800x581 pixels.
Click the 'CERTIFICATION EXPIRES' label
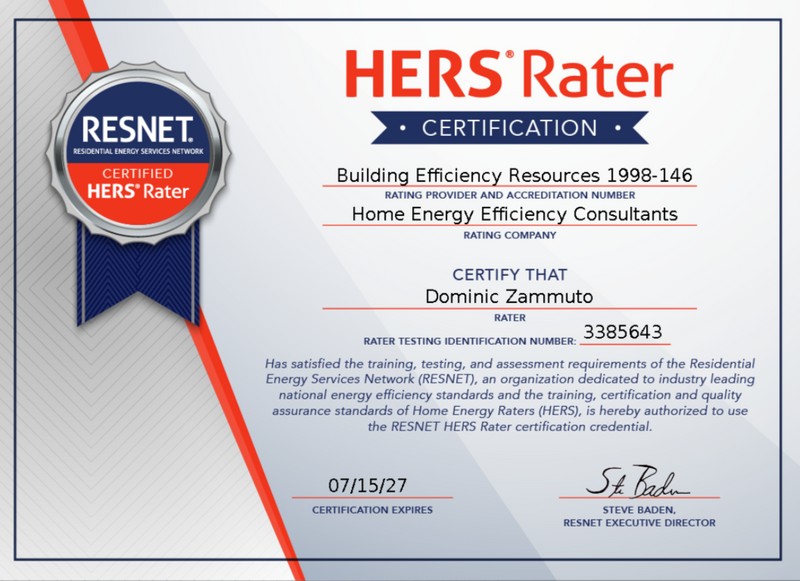pyautogui.click(x=372, y=510)
